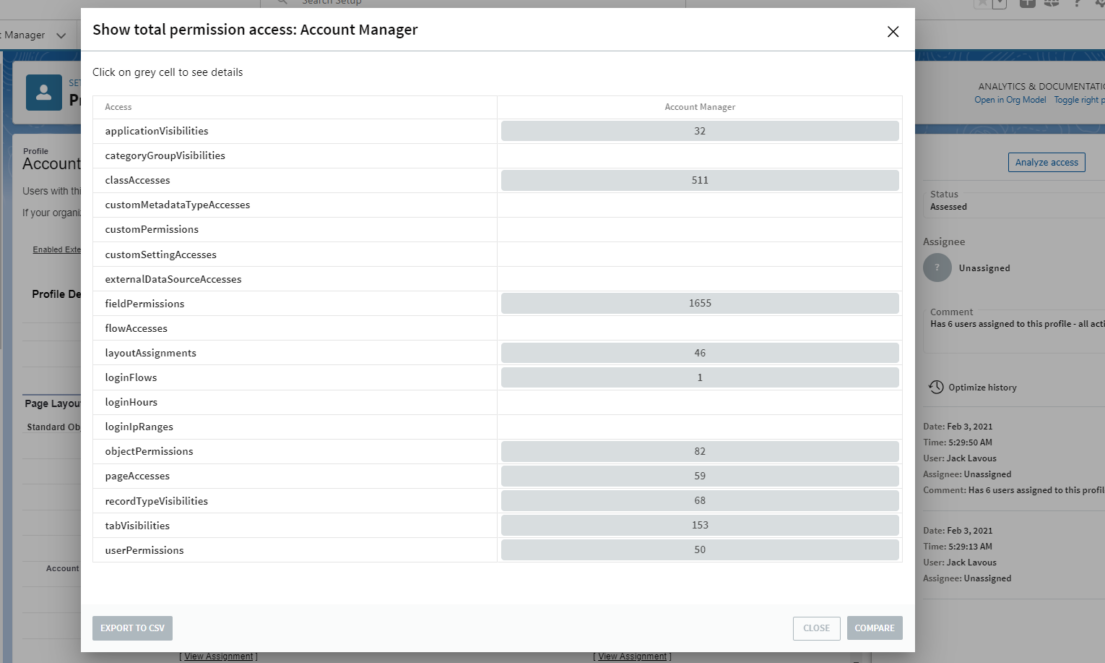The height and width of the screenshot is (663, 1105).
Task: Click the Optimize history clock icon
Action: click(x=936, y=388)
